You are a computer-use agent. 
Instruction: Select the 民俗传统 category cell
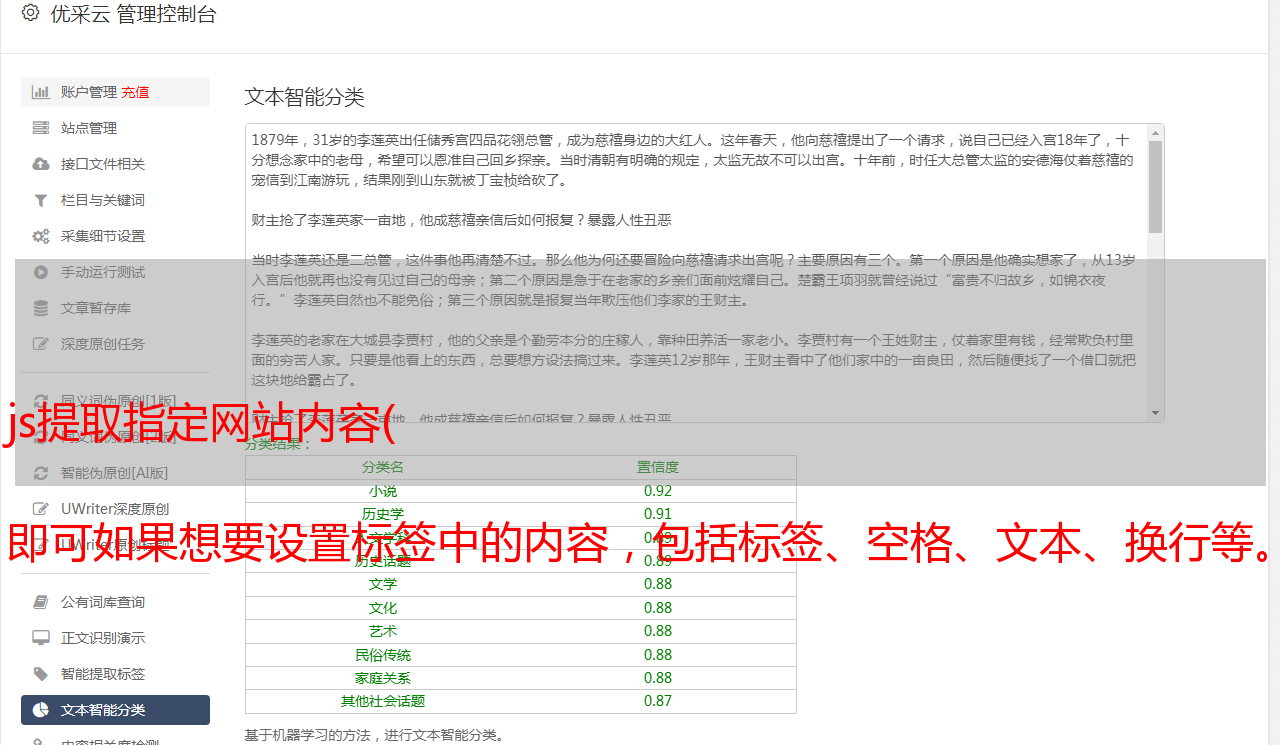pos(383,655)
